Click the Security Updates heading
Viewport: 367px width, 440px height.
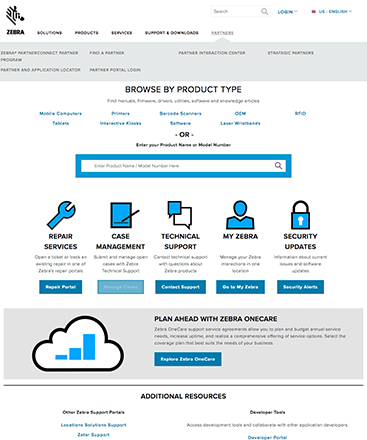[300, 241]
